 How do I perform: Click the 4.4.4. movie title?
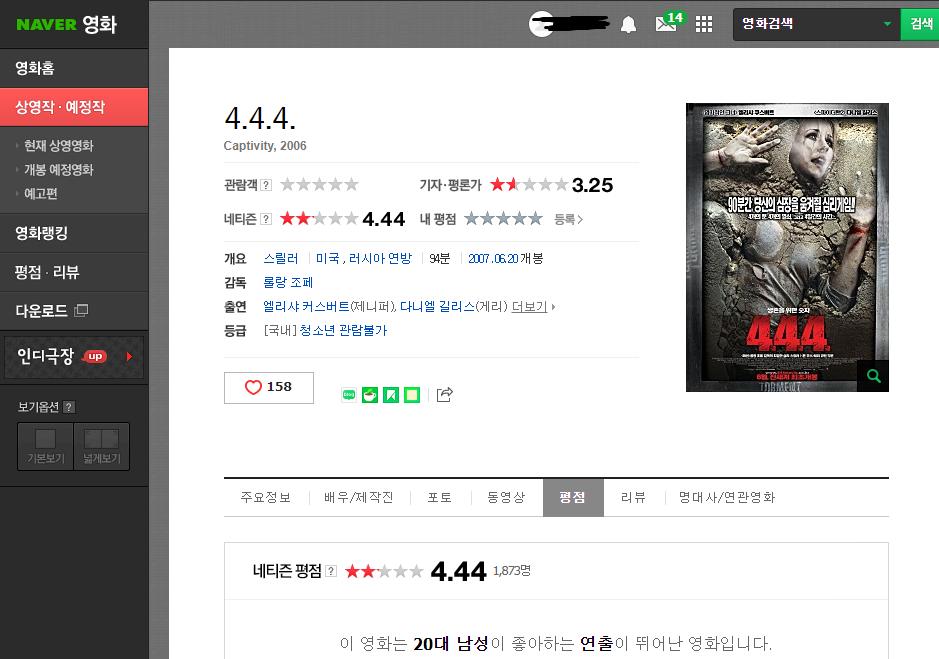(x=261, y=118)
